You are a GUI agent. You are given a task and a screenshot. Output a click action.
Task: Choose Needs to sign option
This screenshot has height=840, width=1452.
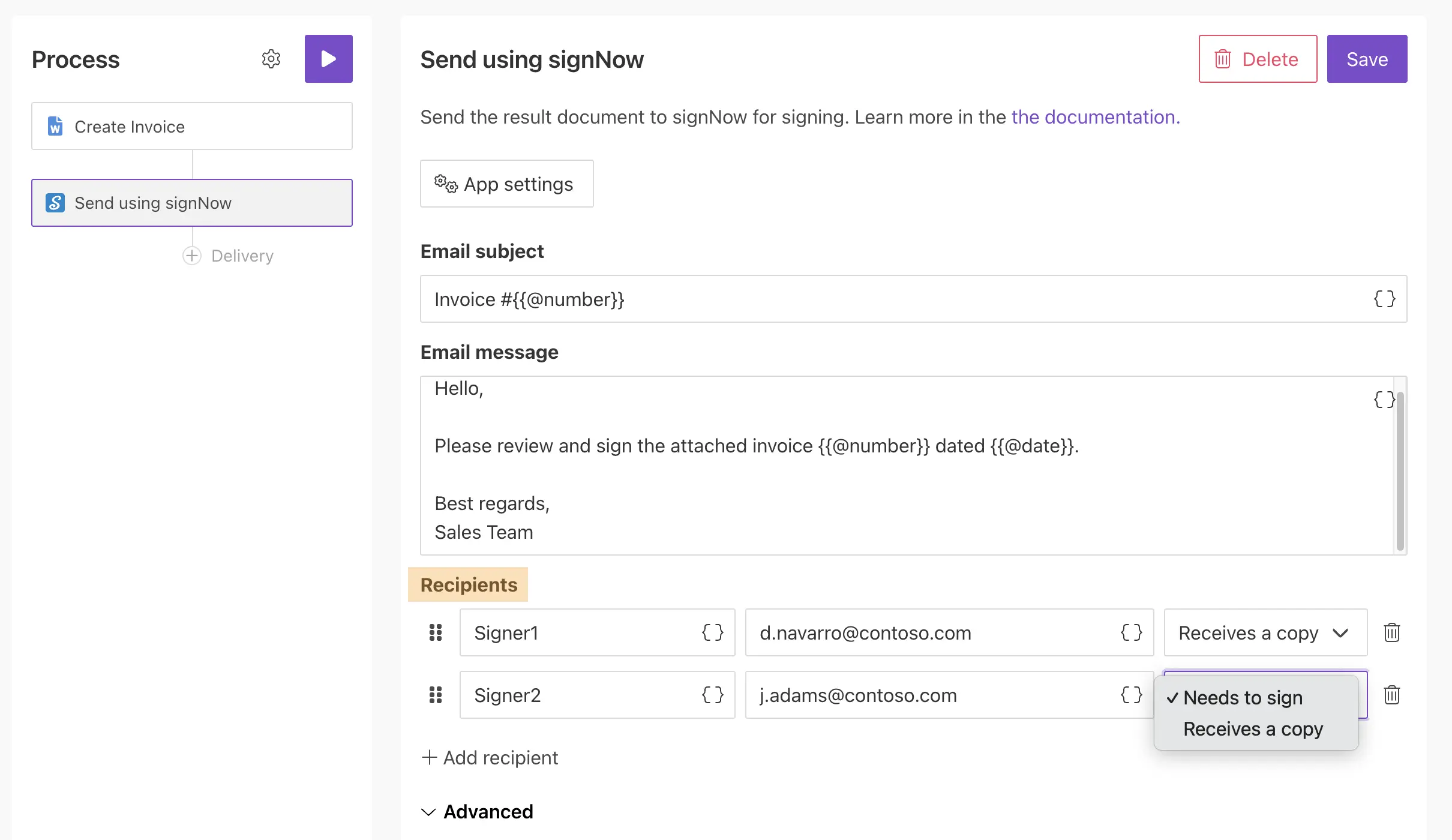1256,698
